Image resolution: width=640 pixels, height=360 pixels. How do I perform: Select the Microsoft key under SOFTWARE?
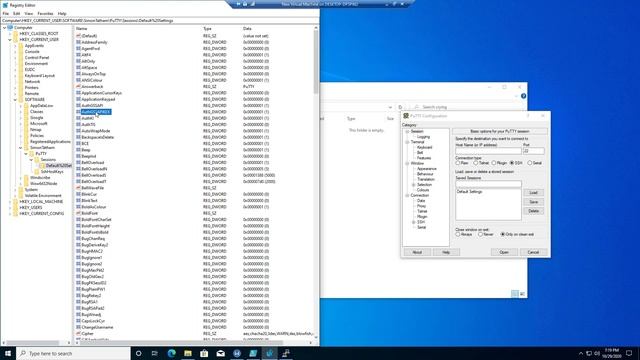[x=39, y=124]
